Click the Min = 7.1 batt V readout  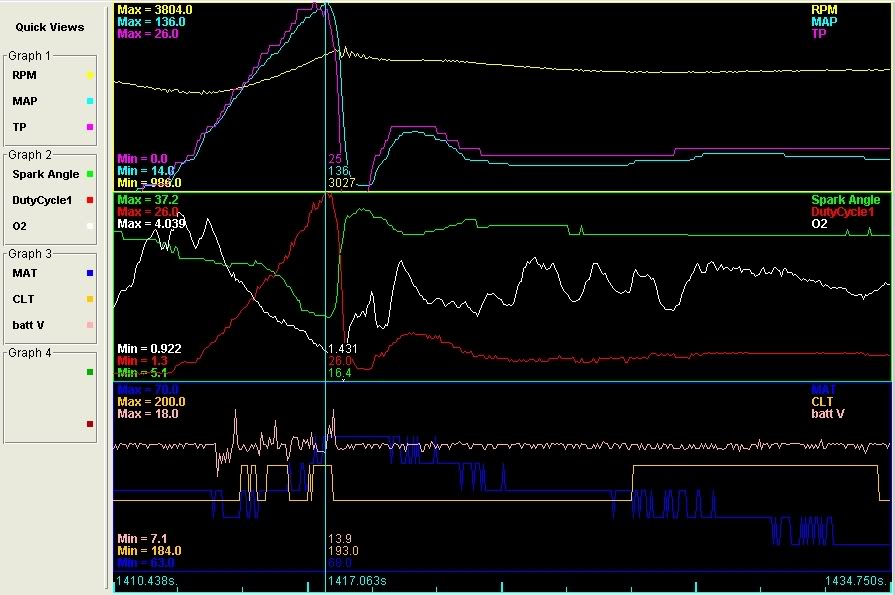142,538
